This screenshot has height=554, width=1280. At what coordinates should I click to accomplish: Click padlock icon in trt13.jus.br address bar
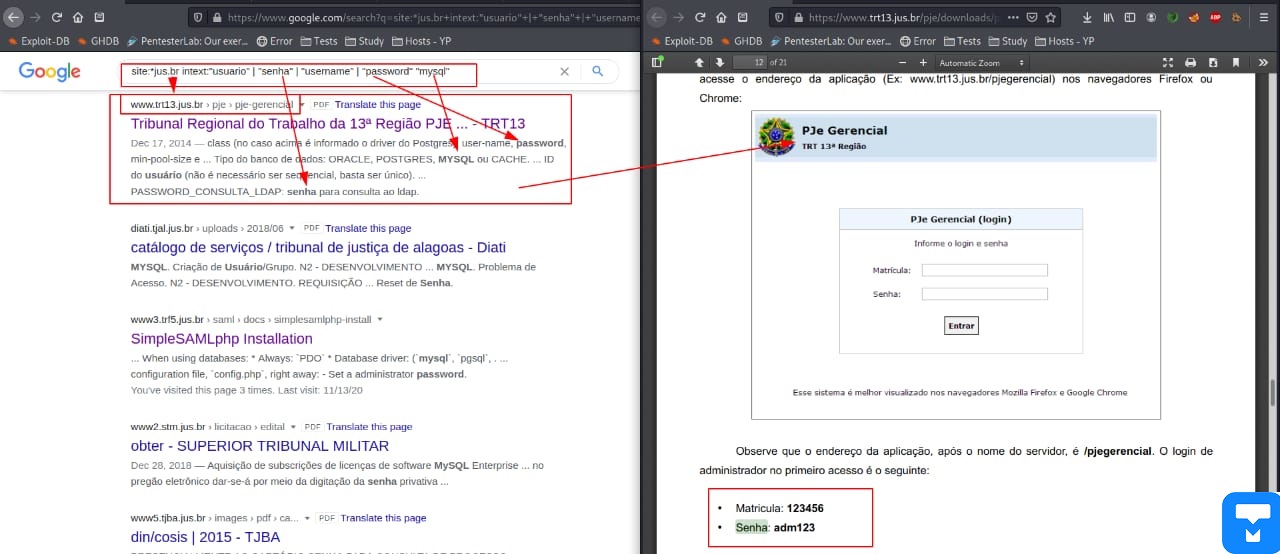point(797,17)
